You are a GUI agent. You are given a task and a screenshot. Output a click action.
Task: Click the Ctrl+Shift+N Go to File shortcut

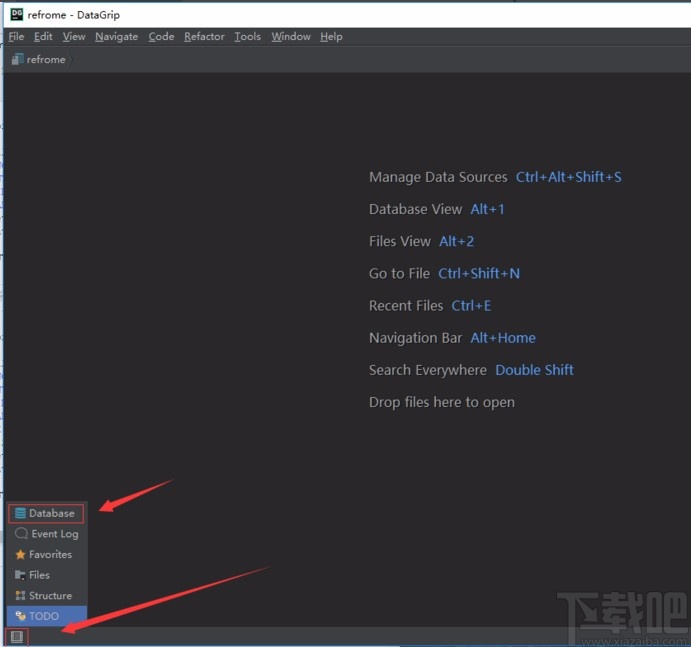pyautogui.click(x=479, y=274)
